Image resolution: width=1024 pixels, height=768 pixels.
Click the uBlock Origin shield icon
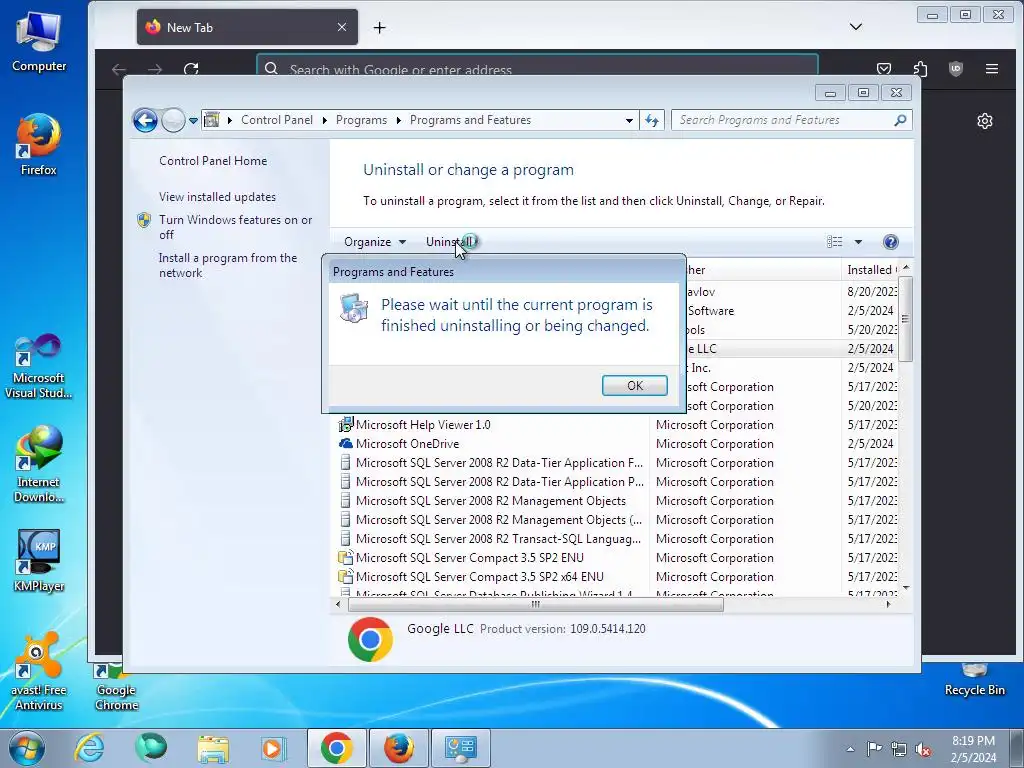coord(955,69)
